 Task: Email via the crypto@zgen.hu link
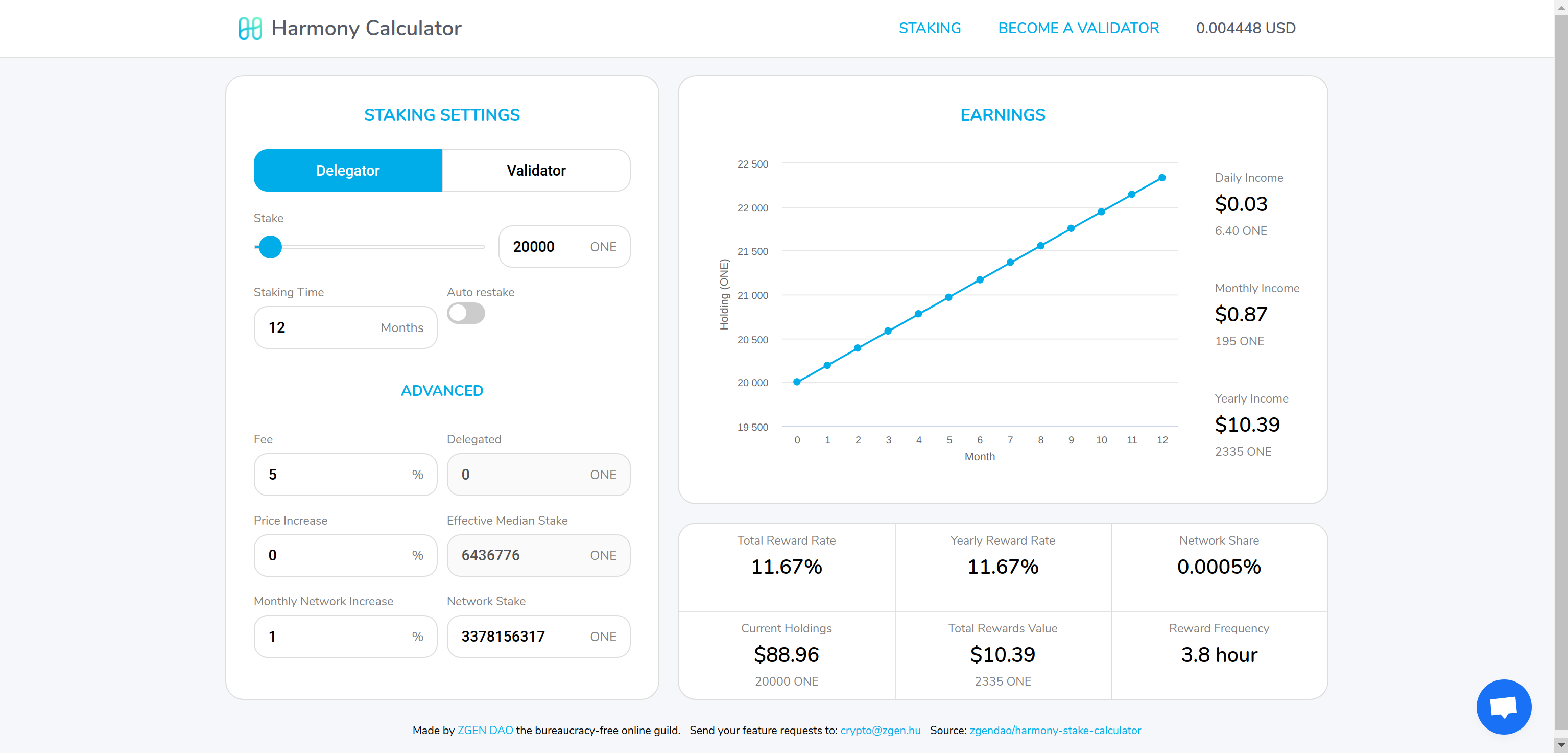(880, 730)
